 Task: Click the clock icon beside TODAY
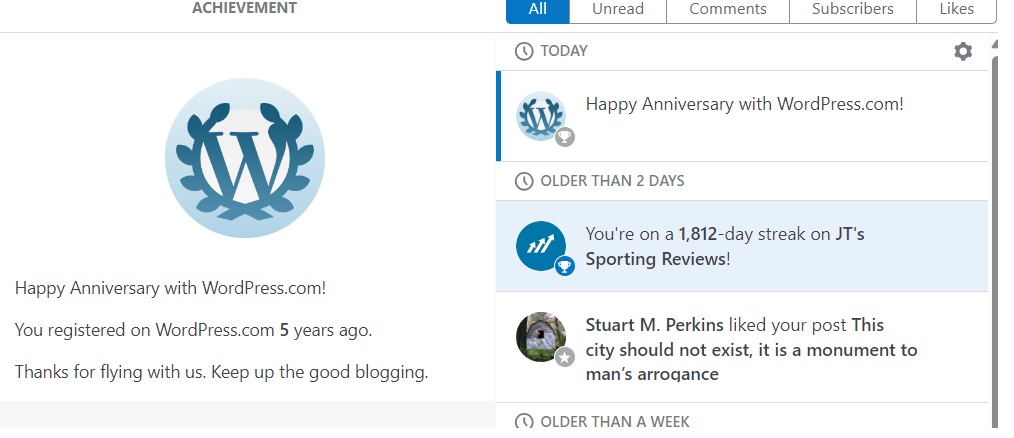click(x=524, y=51)
